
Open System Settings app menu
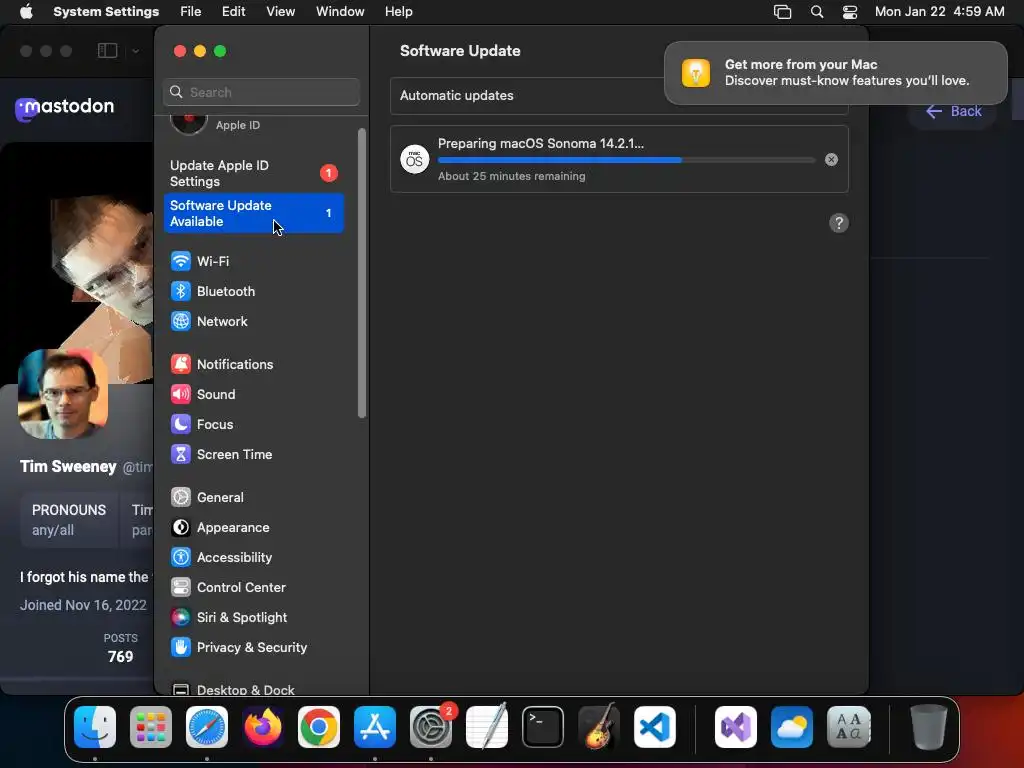coord(106,12)
